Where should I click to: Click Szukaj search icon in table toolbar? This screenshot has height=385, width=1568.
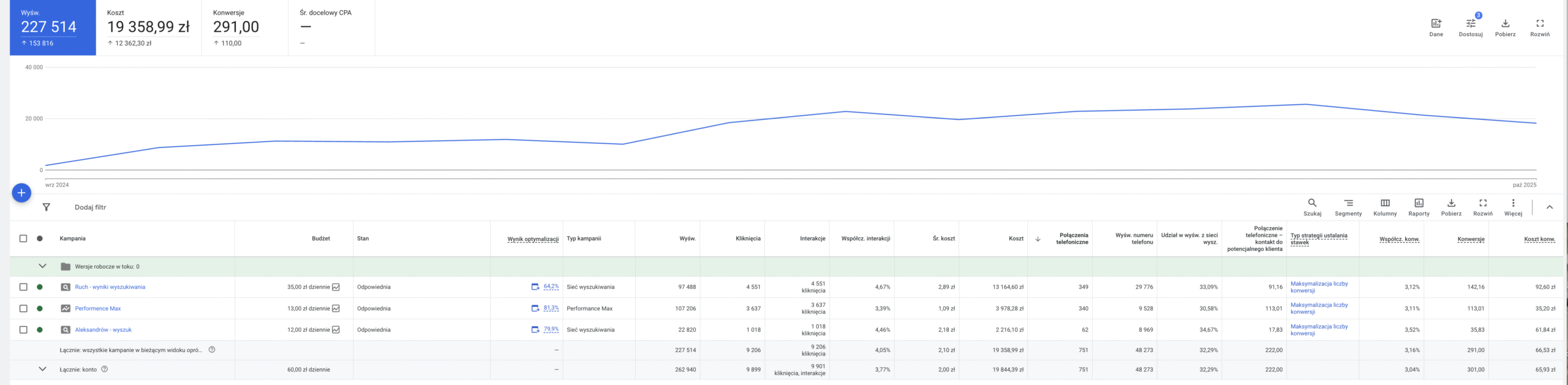pyautogui.click(x=1312, y=207)
